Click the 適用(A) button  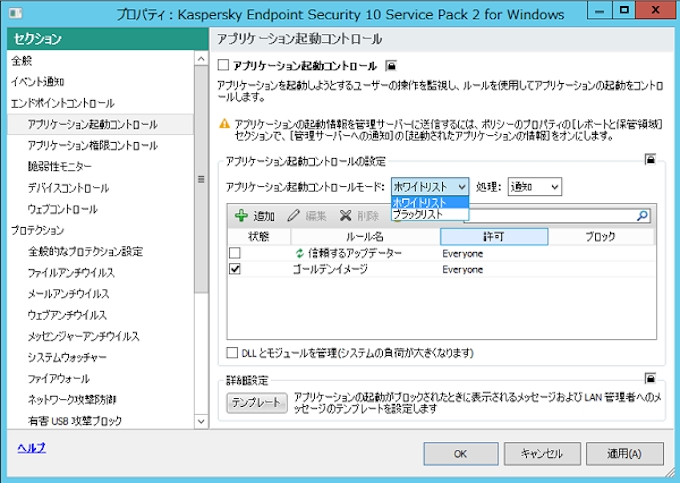623,453
